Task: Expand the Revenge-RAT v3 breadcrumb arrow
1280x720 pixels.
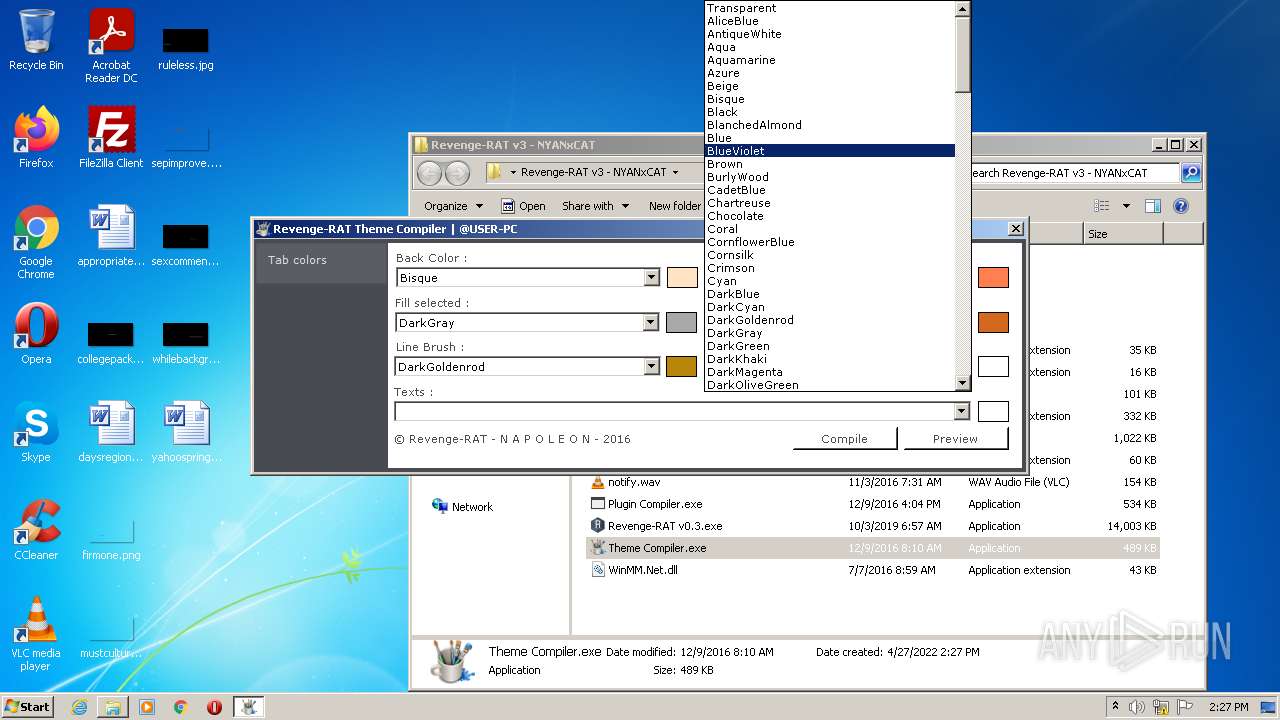Action: point(675,172)
